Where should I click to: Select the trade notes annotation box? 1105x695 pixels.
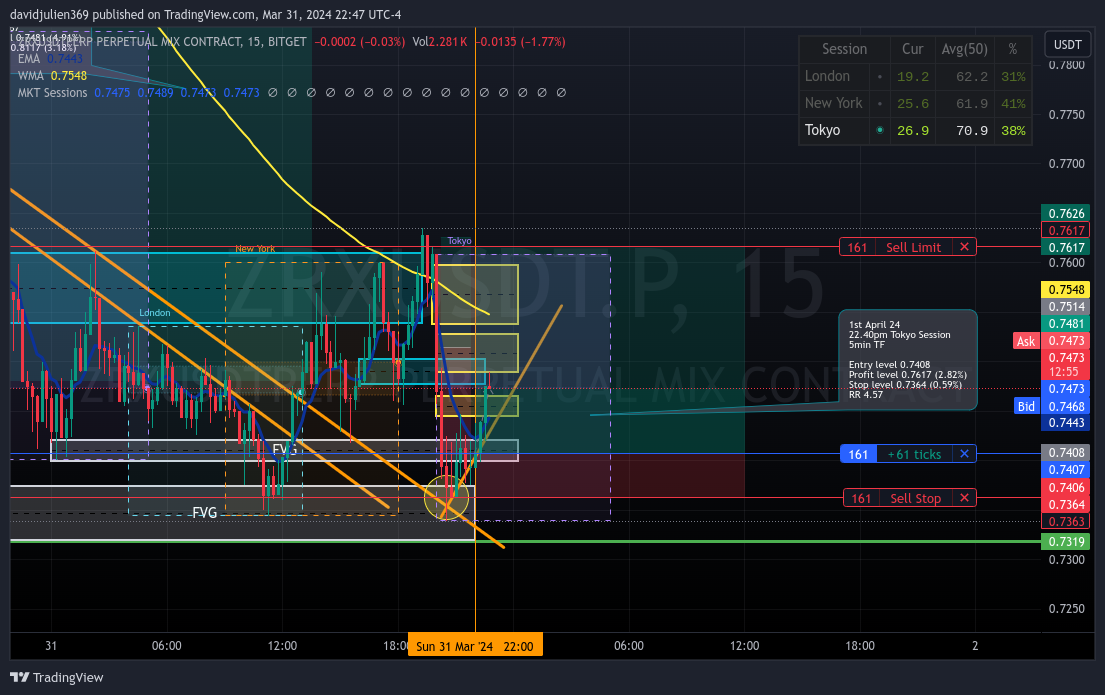coord(908,359)
